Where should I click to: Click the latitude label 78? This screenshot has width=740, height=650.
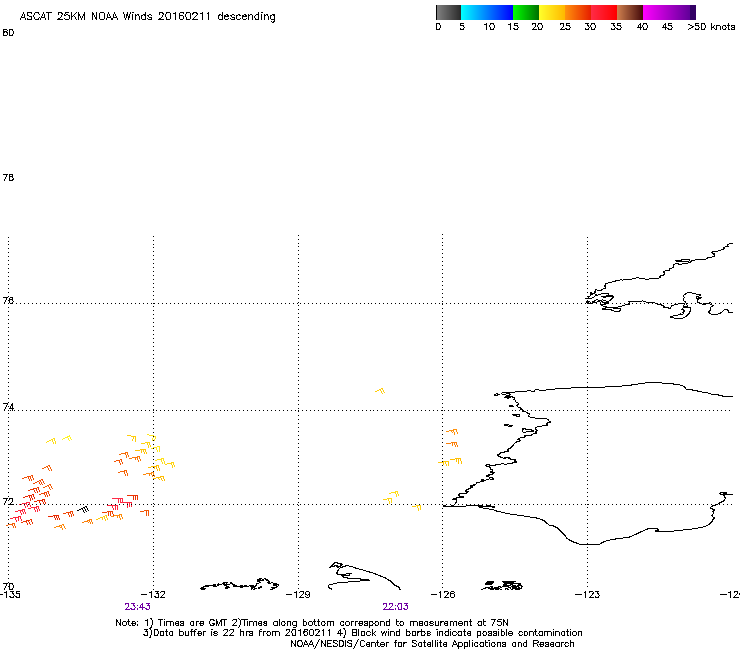[8, 177]
